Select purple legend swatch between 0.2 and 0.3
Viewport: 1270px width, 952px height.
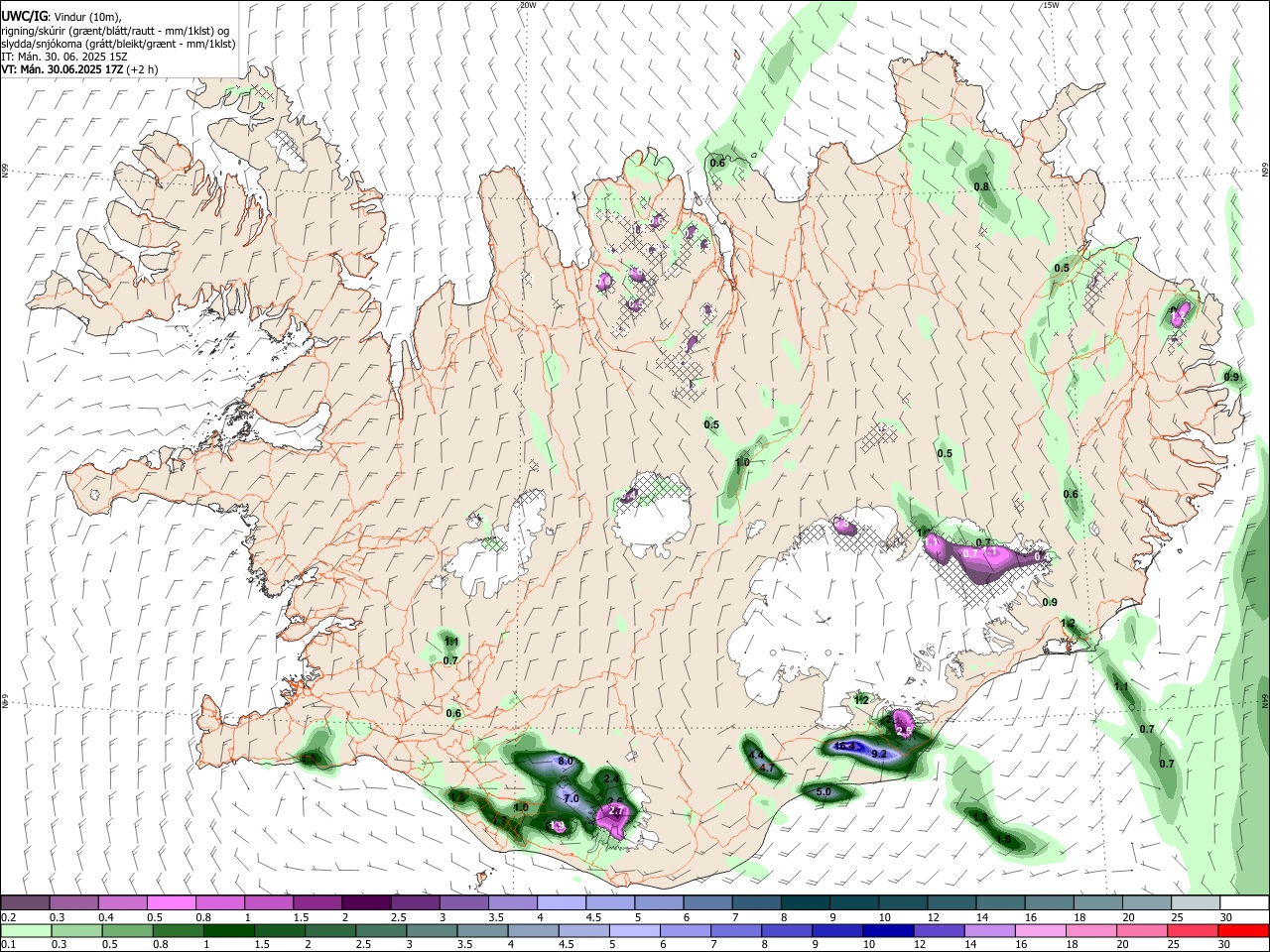pyautogui.click(x=25, y=903)
